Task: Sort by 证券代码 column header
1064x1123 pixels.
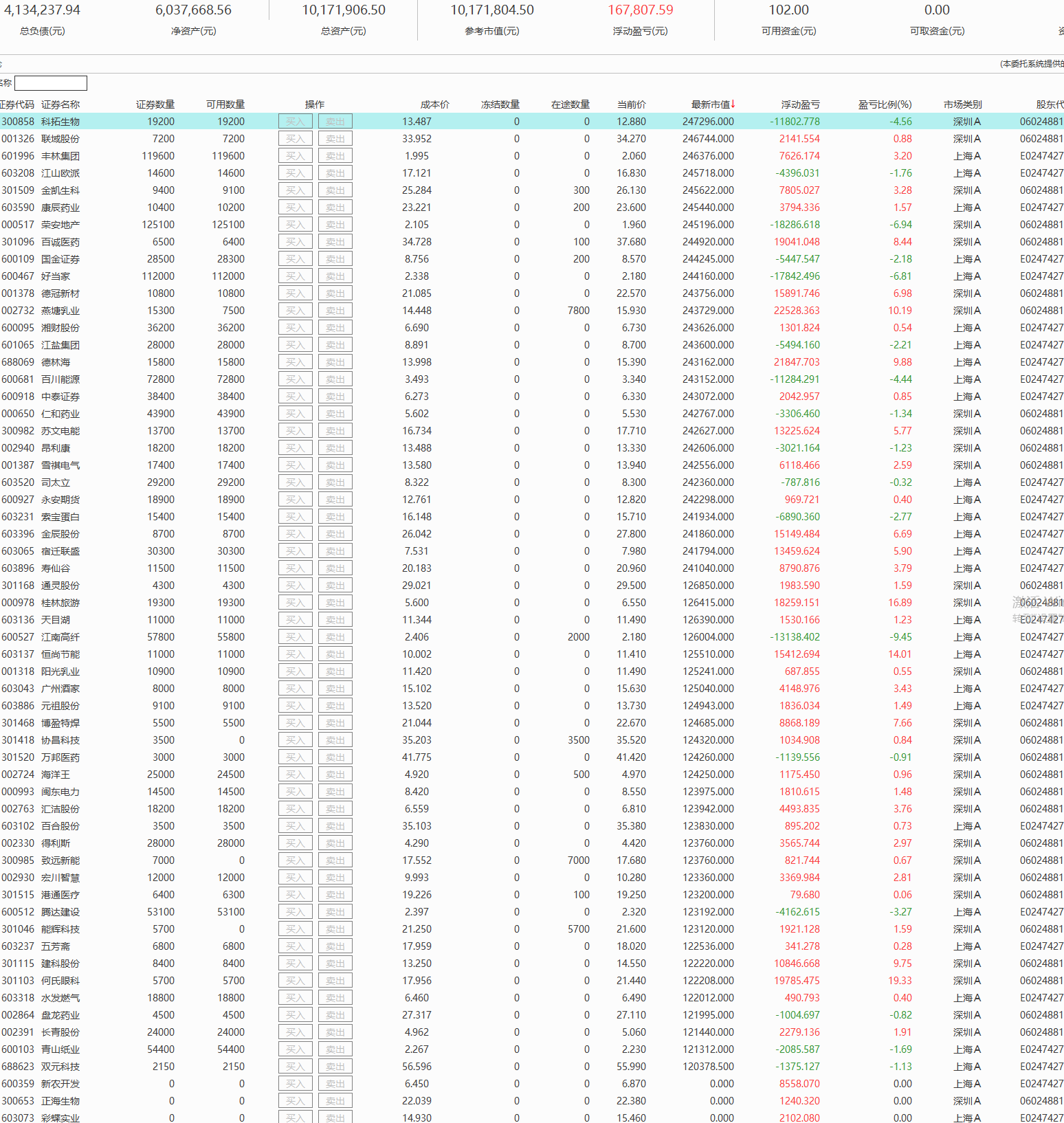Action: (17, 104)
